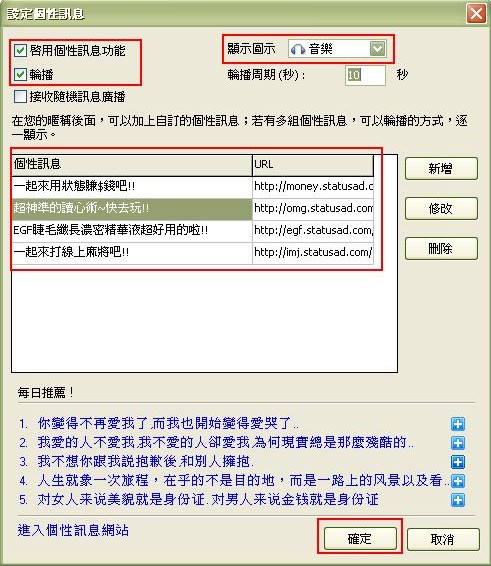Click recommendation 人生就象一次旅程
Image resolution: width=491 pixels, height=566 pixels.
tap(243, 480)
